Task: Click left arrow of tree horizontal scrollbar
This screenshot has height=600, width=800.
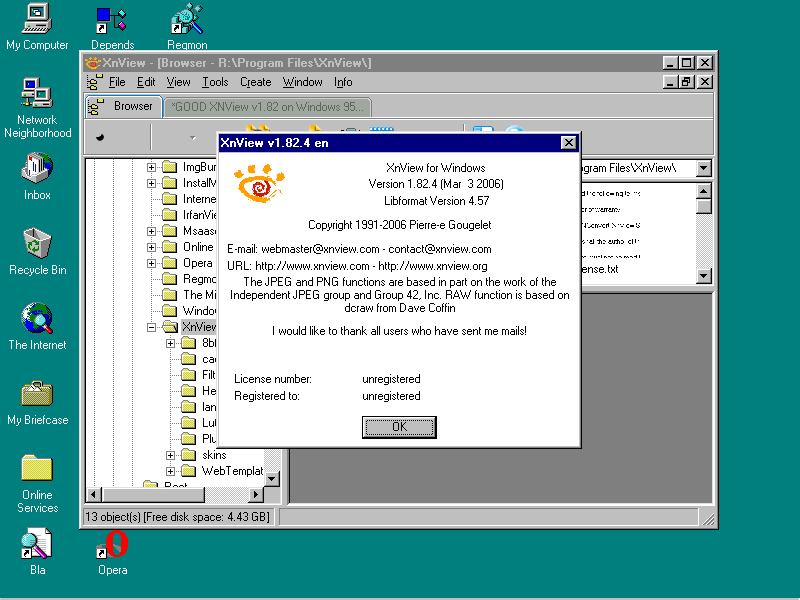Action: tap(93, 494)
